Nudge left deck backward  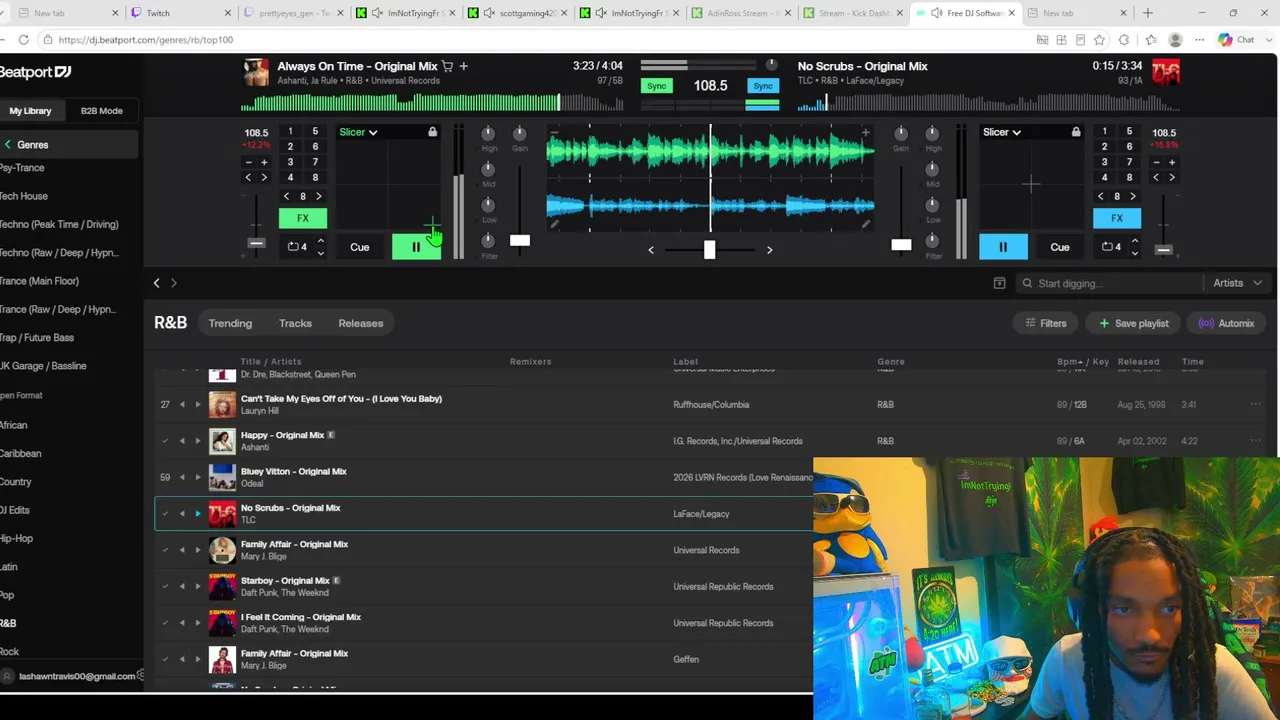tap(248, 178)
